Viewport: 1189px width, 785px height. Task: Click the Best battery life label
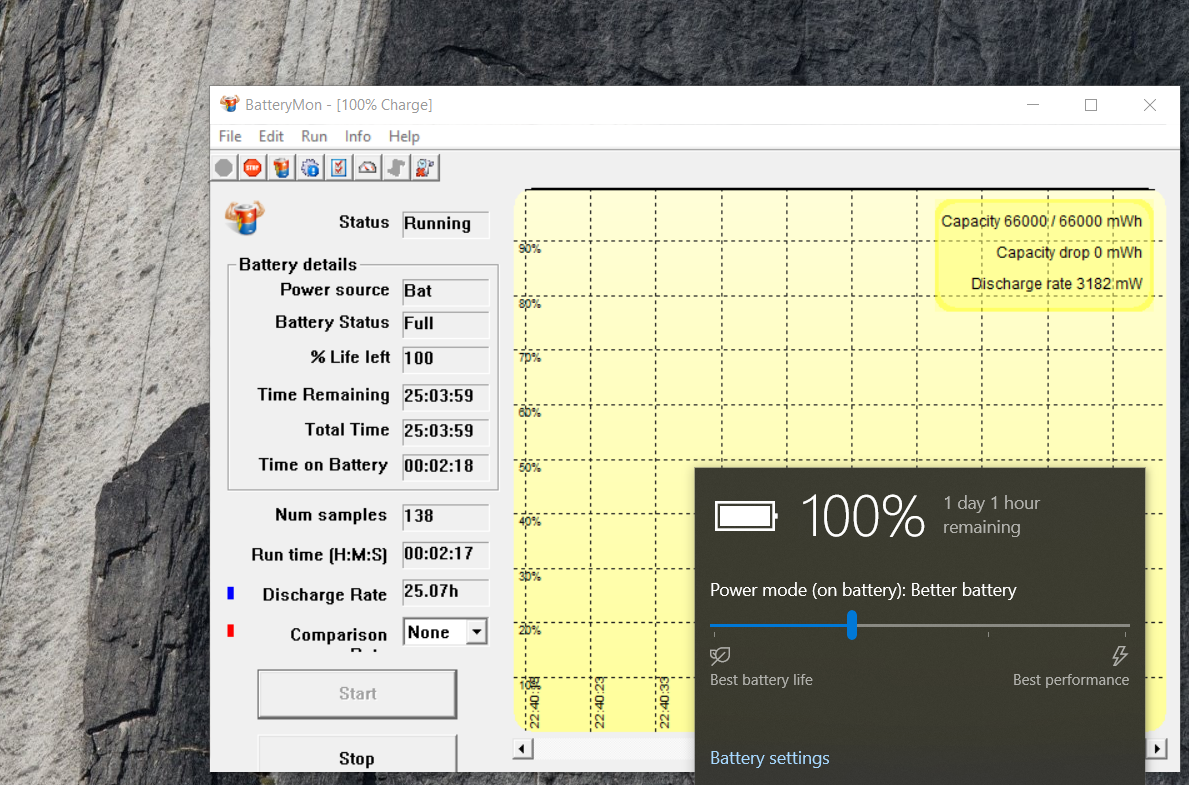coord(761,680)
